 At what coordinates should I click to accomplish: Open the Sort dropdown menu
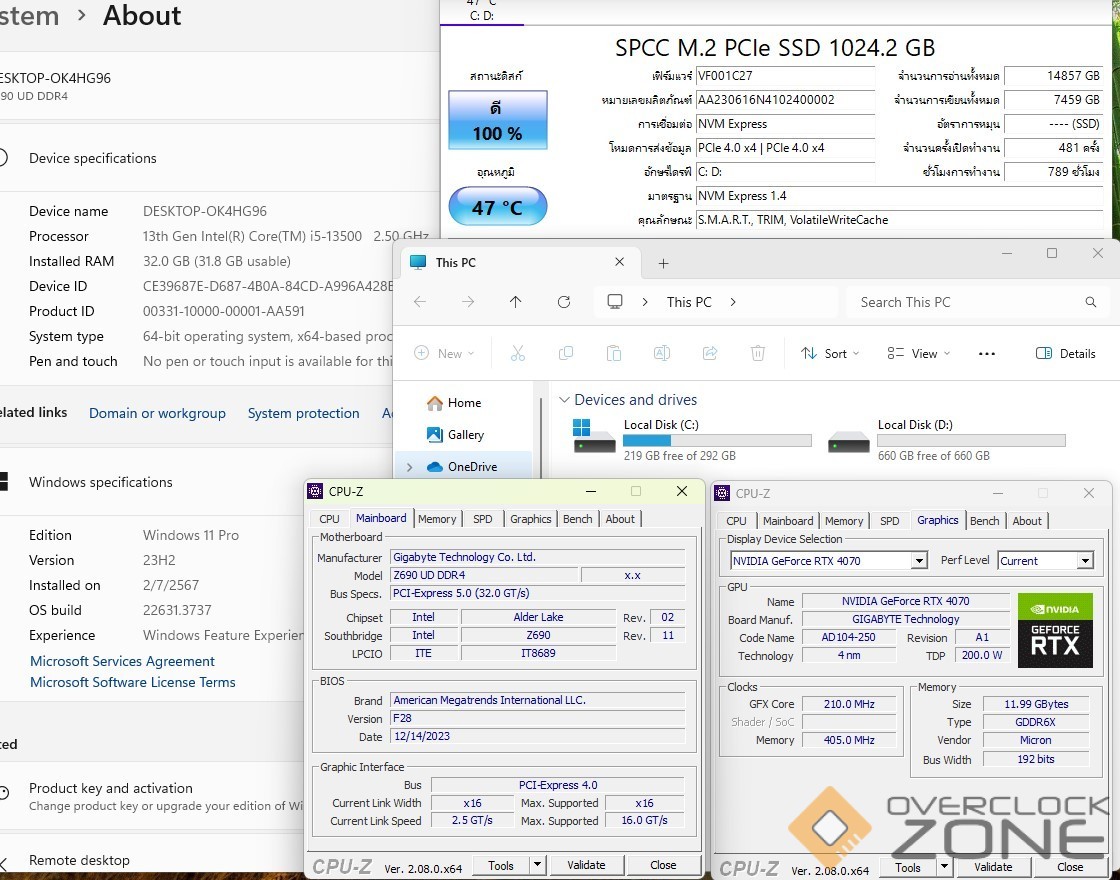coord(830,353)
